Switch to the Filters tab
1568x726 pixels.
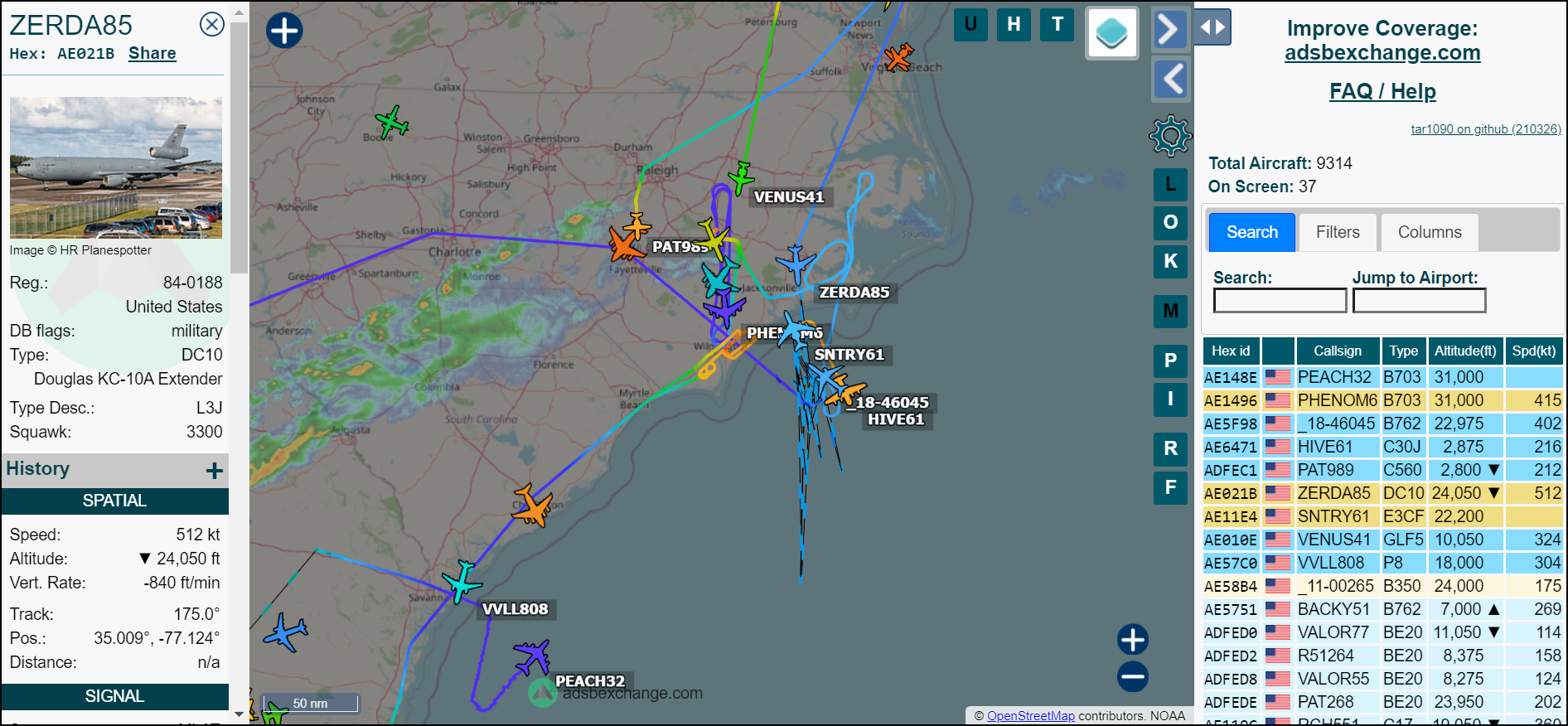point(1338,232)
